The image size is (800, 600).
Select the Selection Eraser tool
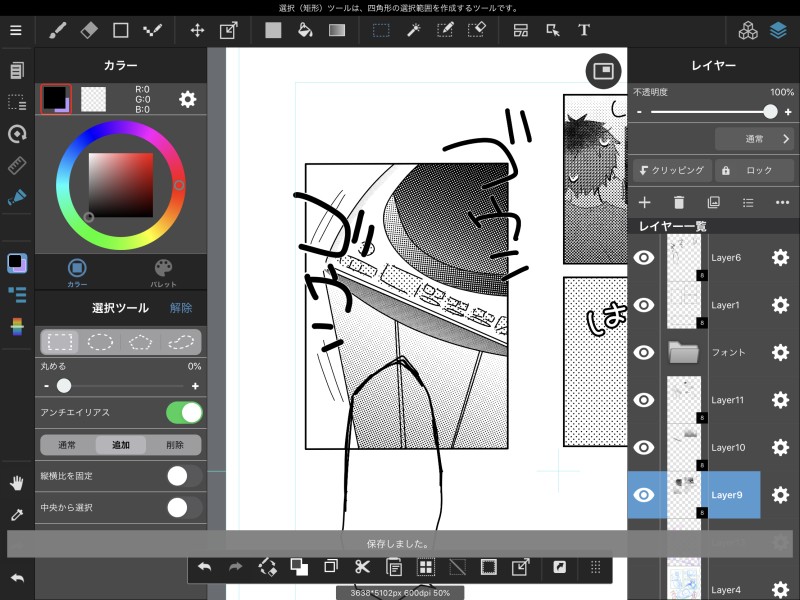click(477, 31)
